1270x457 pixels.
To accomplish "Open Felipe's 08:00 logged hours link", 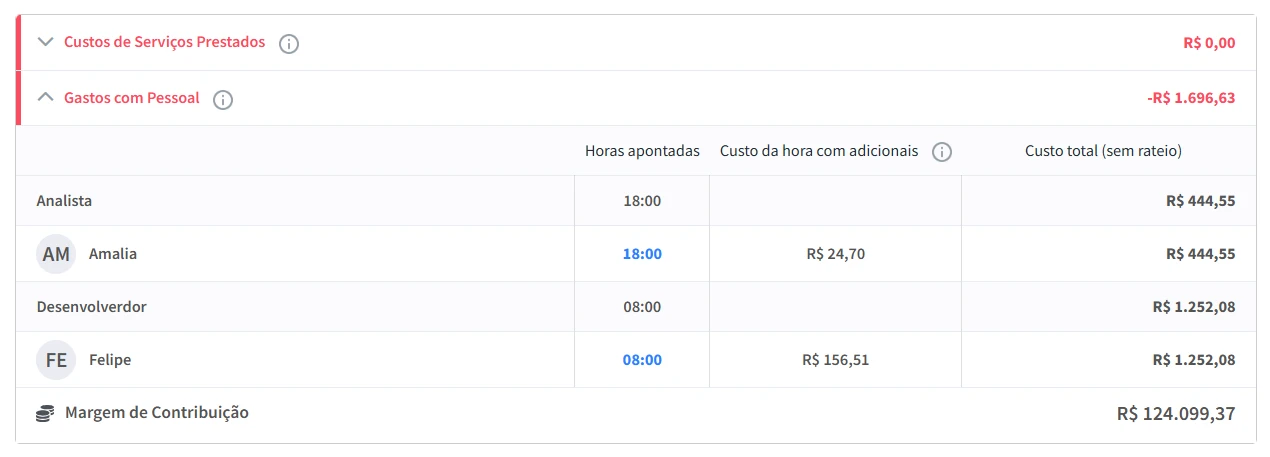I will 642,360.
